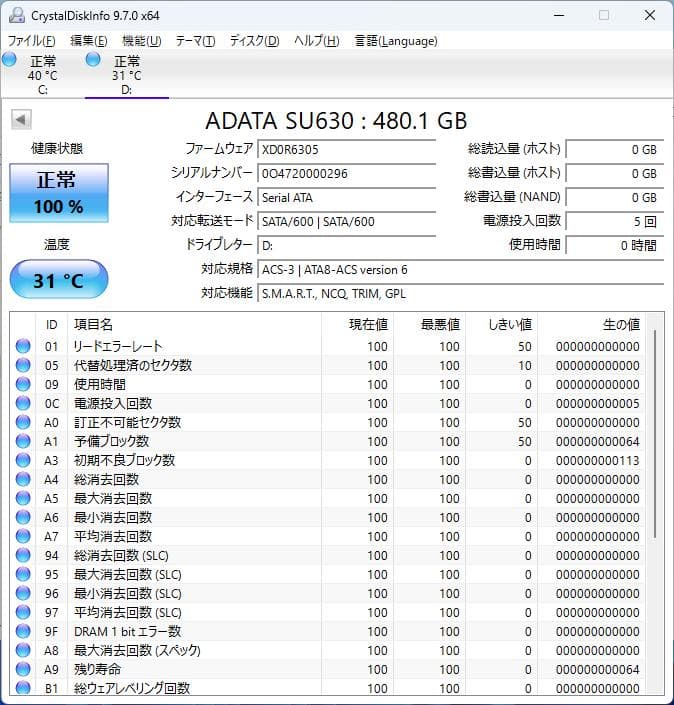Screen dimensions: 674x705
Task: Select the row name 残り寿命
Action: coord(97,669)
